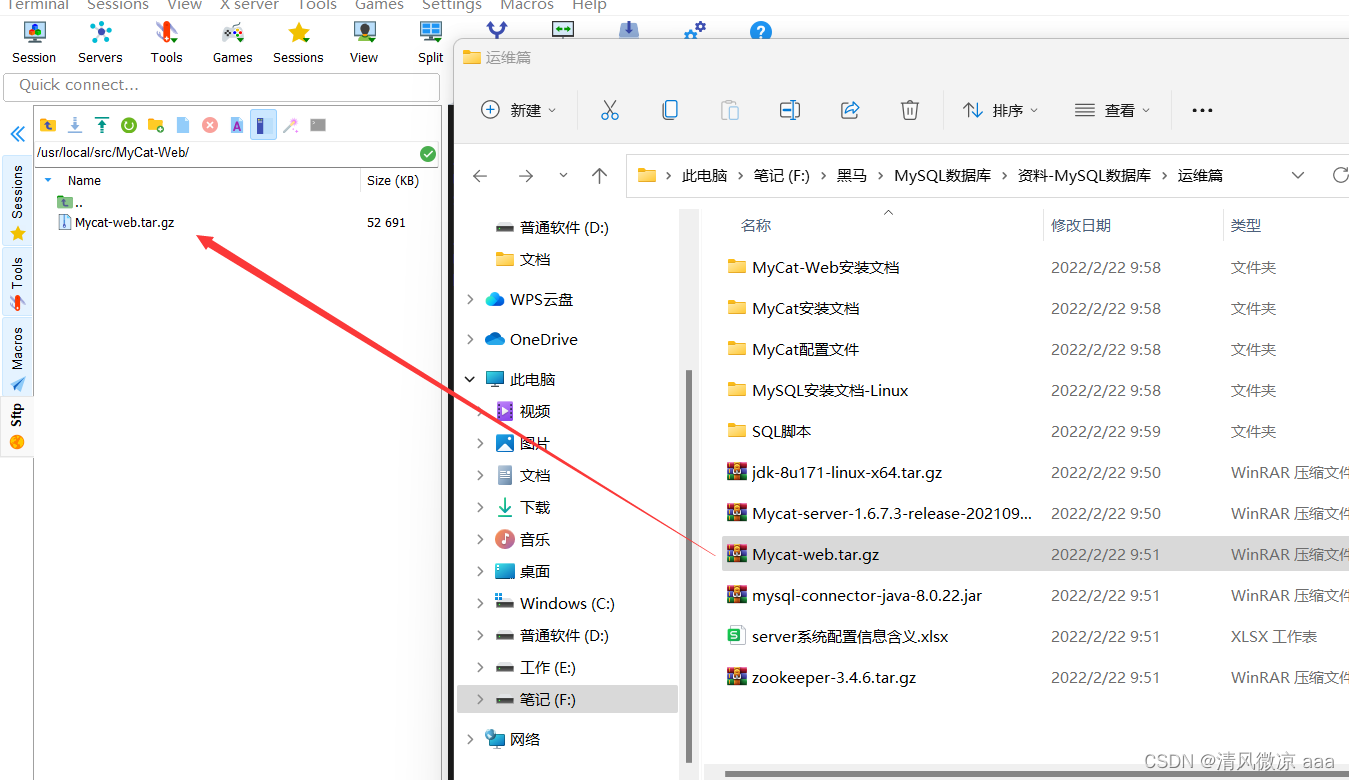Open the 查看 view dropdown
This screenshot has height=780, width=1349.
[x=1112, y=110]
